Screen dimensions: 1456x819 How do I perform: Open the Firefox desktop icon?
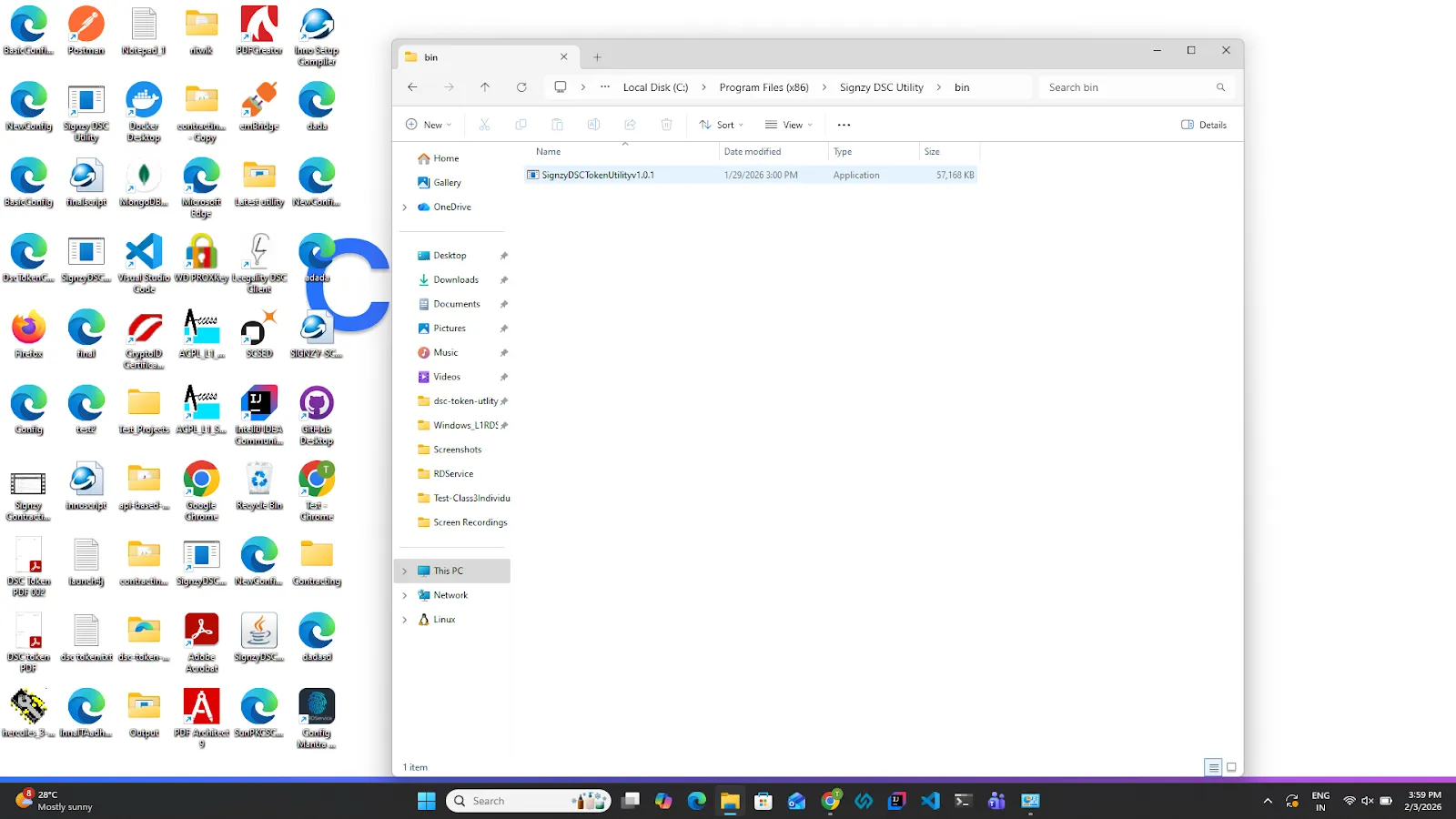(29, 334)
